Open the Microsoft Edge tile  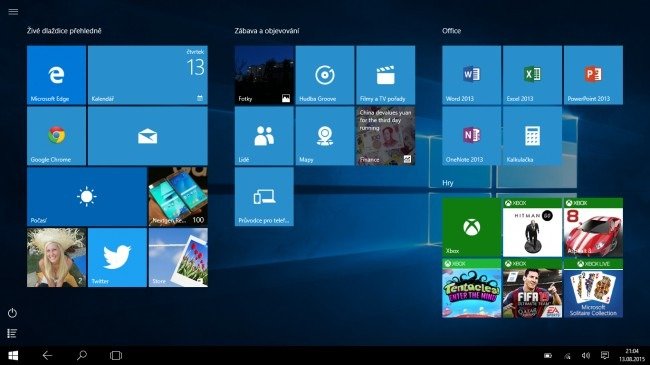pos(56,75)
